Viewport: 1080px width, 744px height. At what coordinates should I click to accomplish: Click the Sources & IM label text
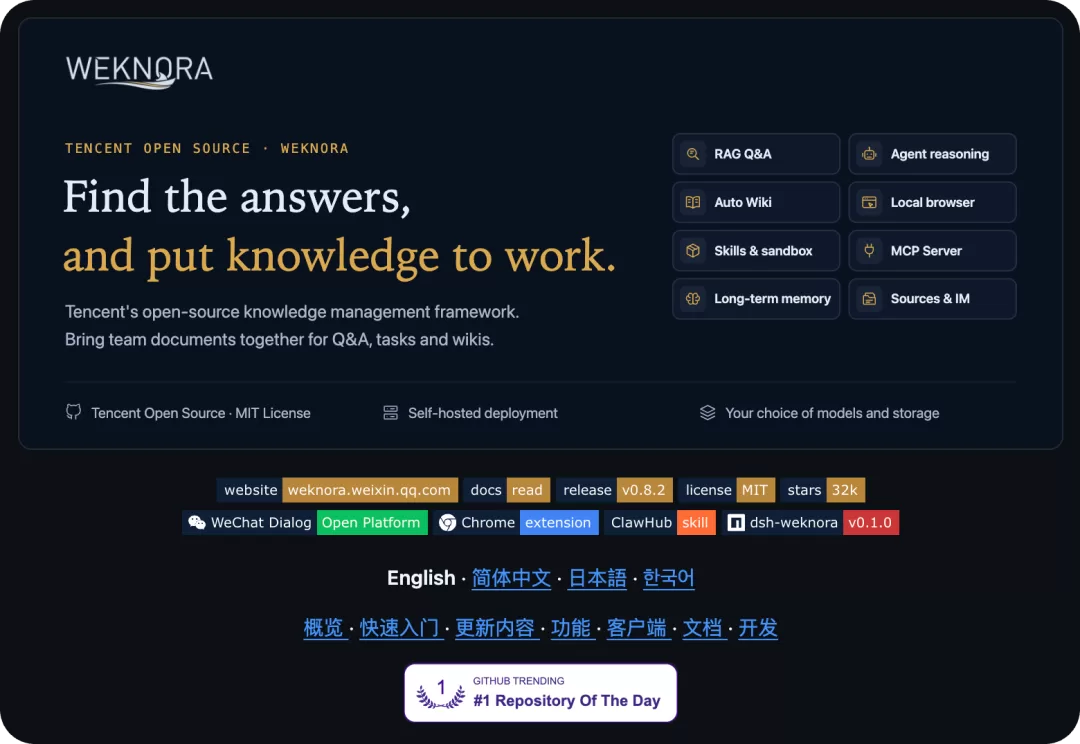coord(930,298)
